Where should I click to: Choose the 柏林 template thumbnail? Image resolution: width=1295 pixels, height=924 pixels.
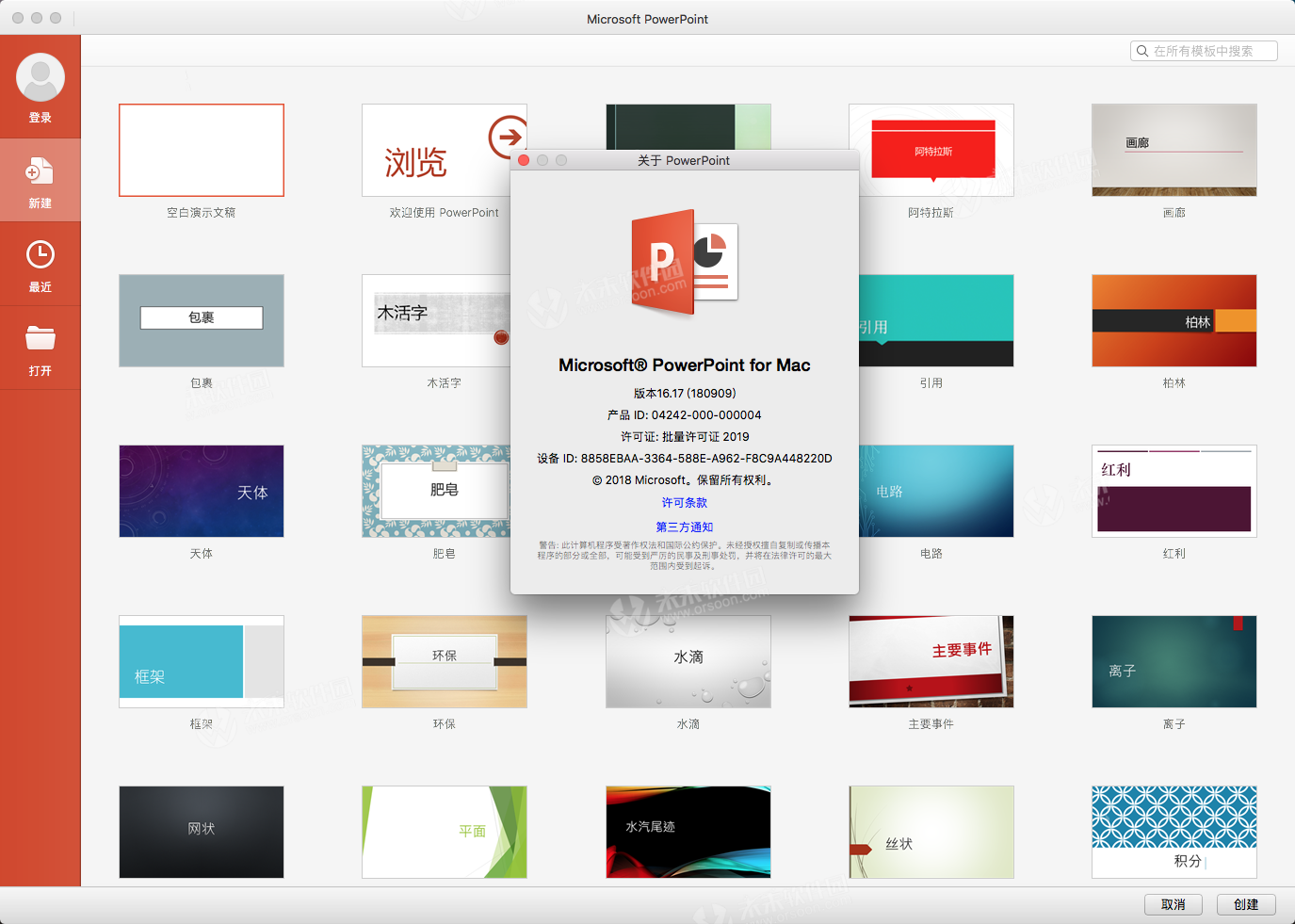(x=1174, y=320)
